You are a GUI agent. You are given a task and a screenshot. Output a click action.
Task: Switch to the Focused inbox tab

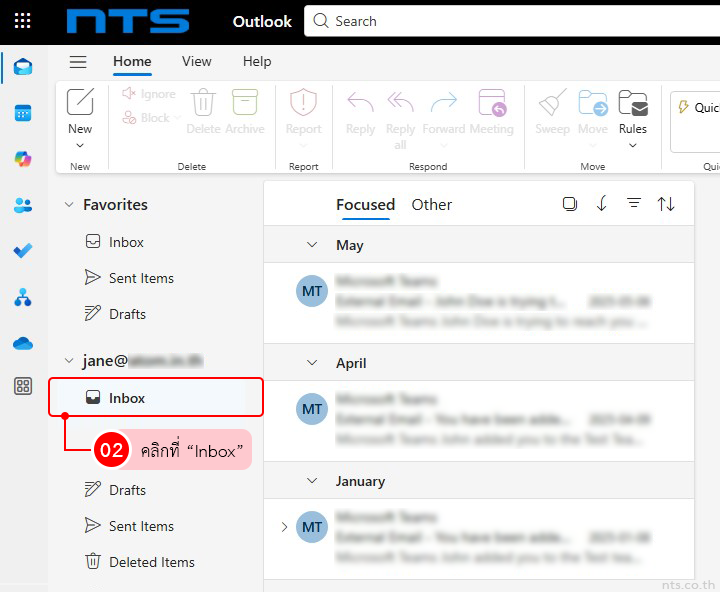click(366, 204)
